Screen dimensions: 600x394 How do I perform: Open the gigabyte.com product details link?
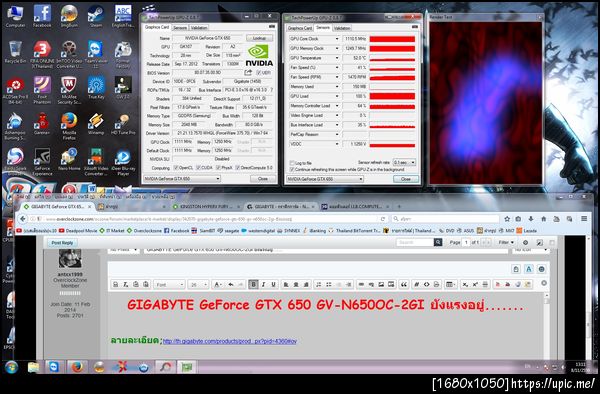[x=230, y=341]
